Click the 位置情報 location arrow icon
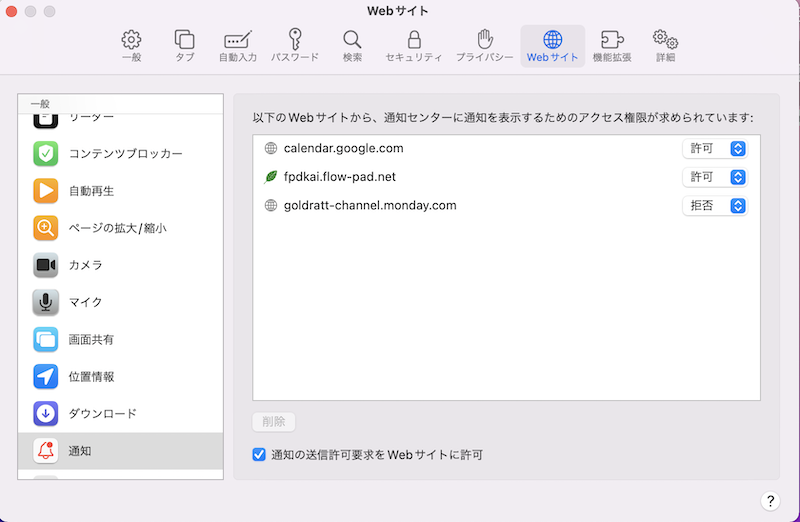Image resolution: width=800 pixels, height=522 pixels. click(x=45, y=377)
